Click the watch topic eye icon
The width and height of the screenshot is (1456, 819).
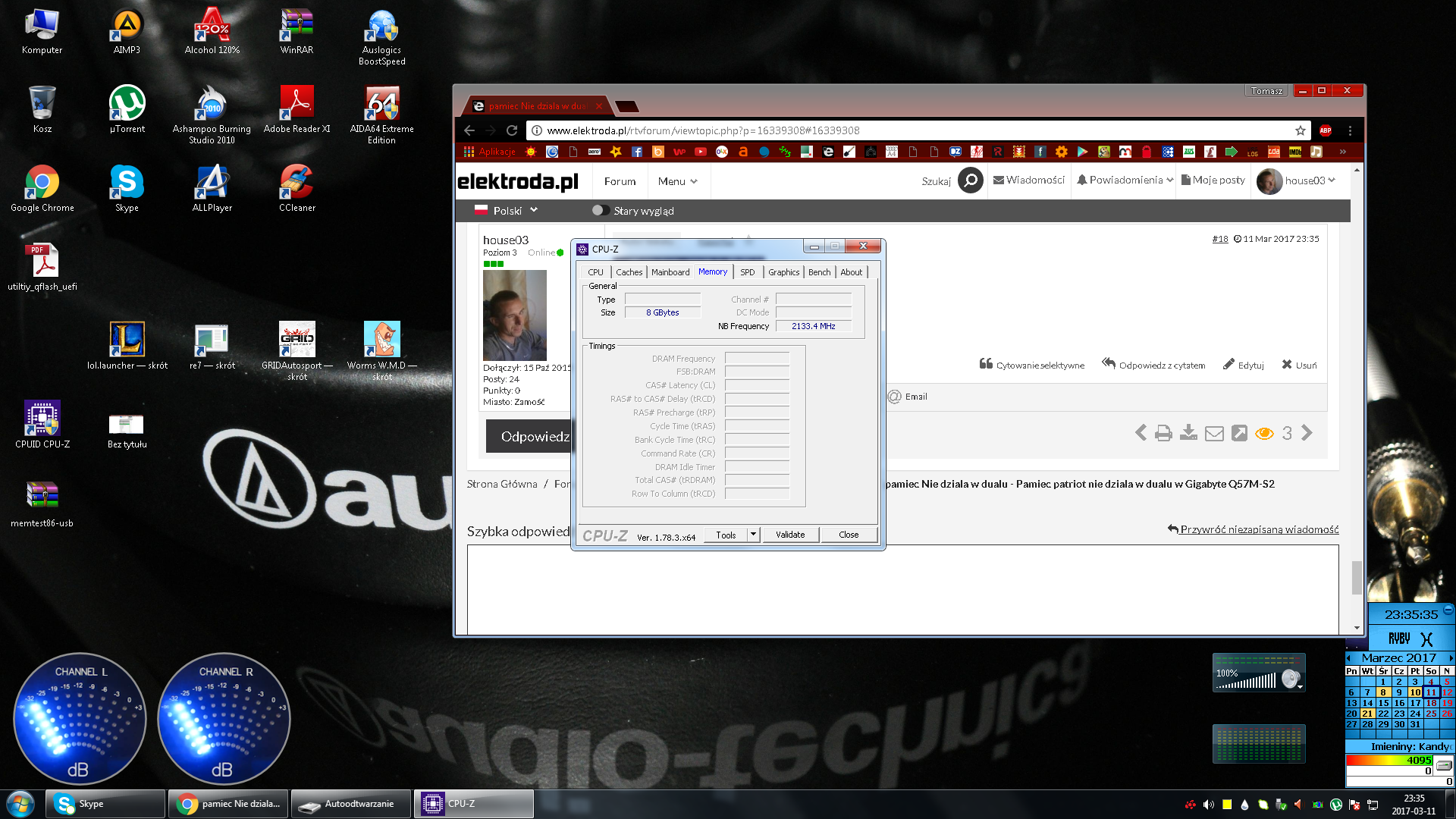pos(1264,433)
